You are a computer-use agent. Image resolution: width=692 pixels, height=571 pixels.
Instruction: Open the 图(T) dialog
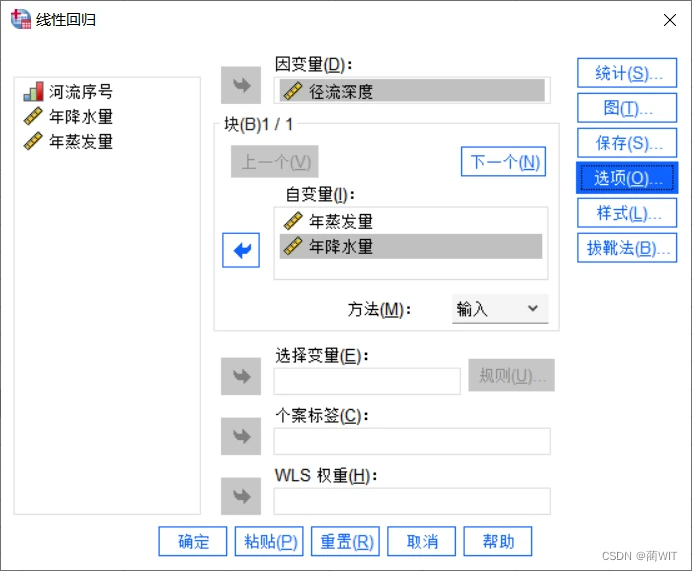627,108
